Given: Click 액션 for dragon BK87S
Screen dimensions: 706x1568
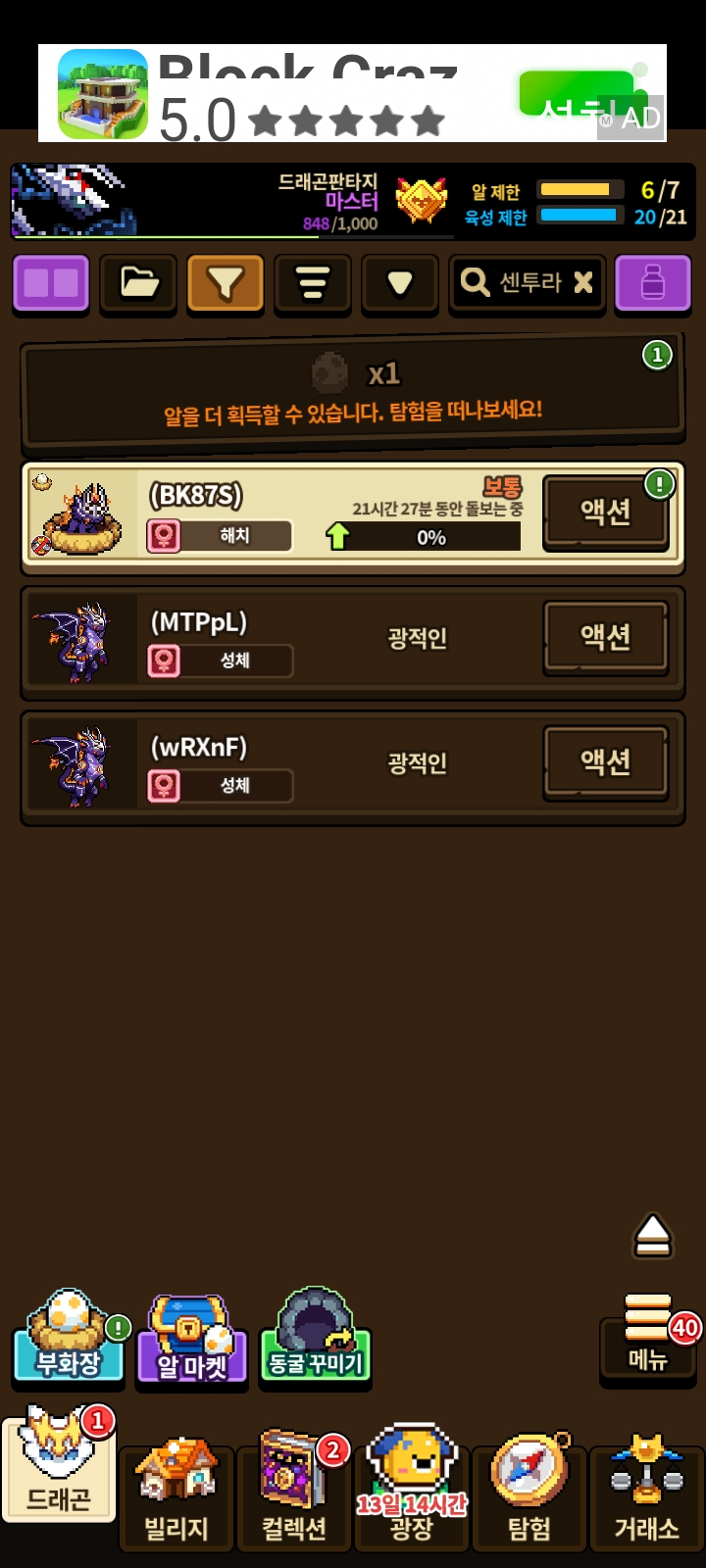Looking at the screenshot, I should pos(606,512).
